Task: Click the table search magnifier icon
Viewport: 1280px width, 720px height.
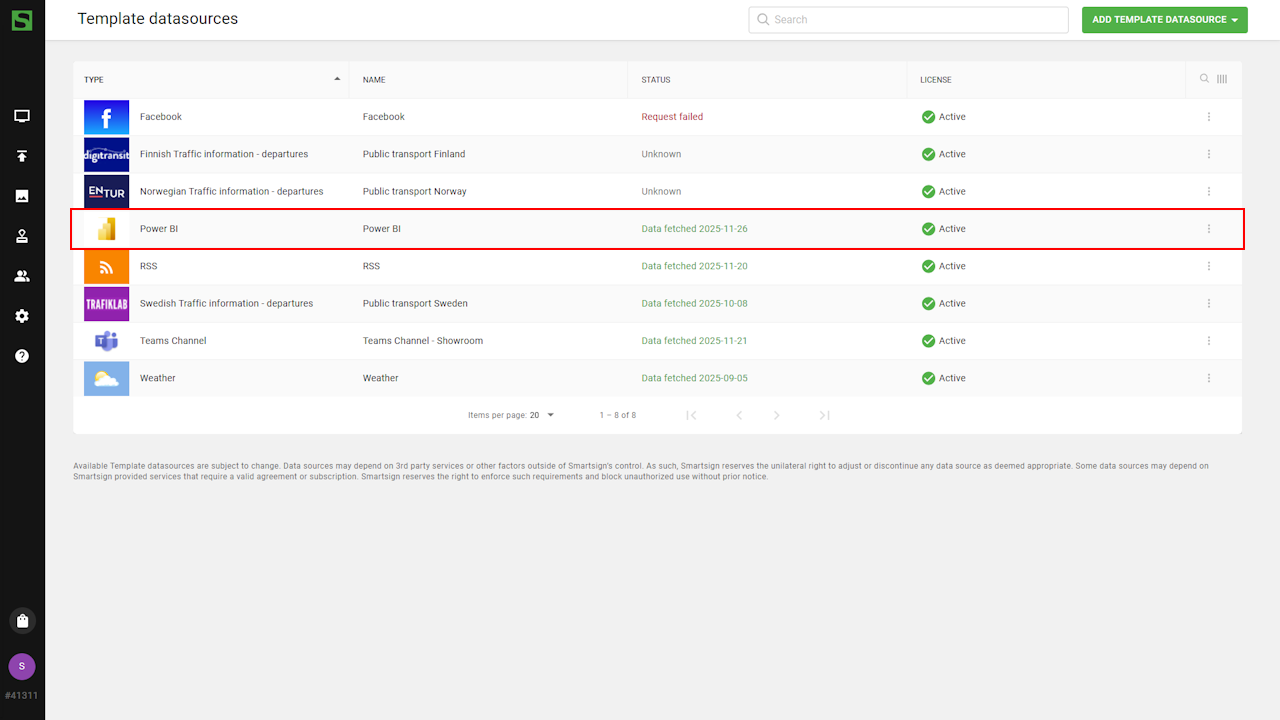Action: [1204, 79]
